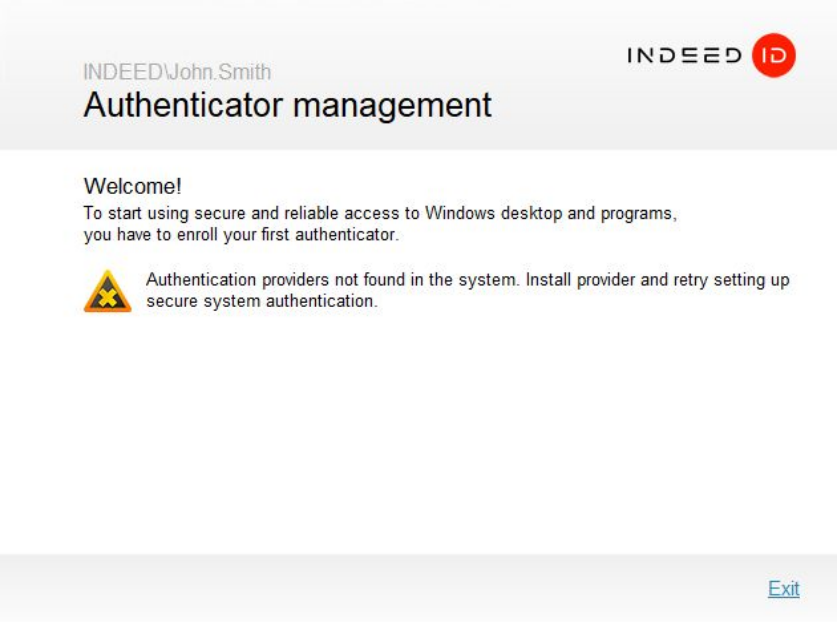Click the word 'Windows' in description
Viewport: 840px width, 622px height.
460,213
